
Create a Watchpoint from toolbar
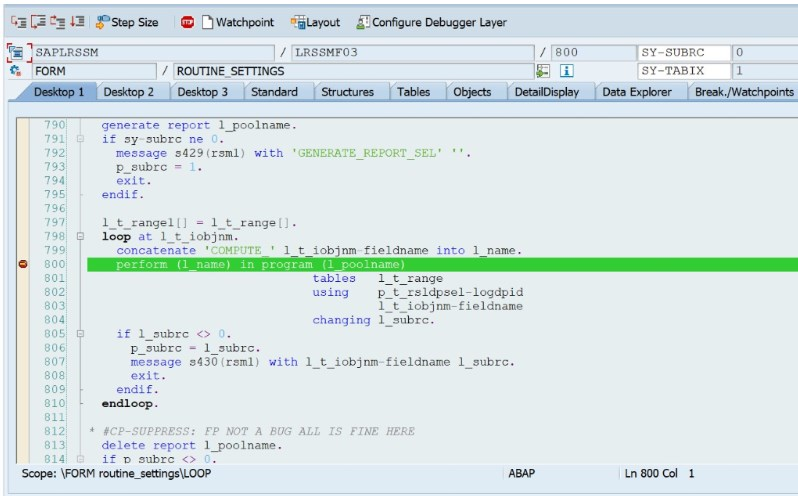pos(238,22)
